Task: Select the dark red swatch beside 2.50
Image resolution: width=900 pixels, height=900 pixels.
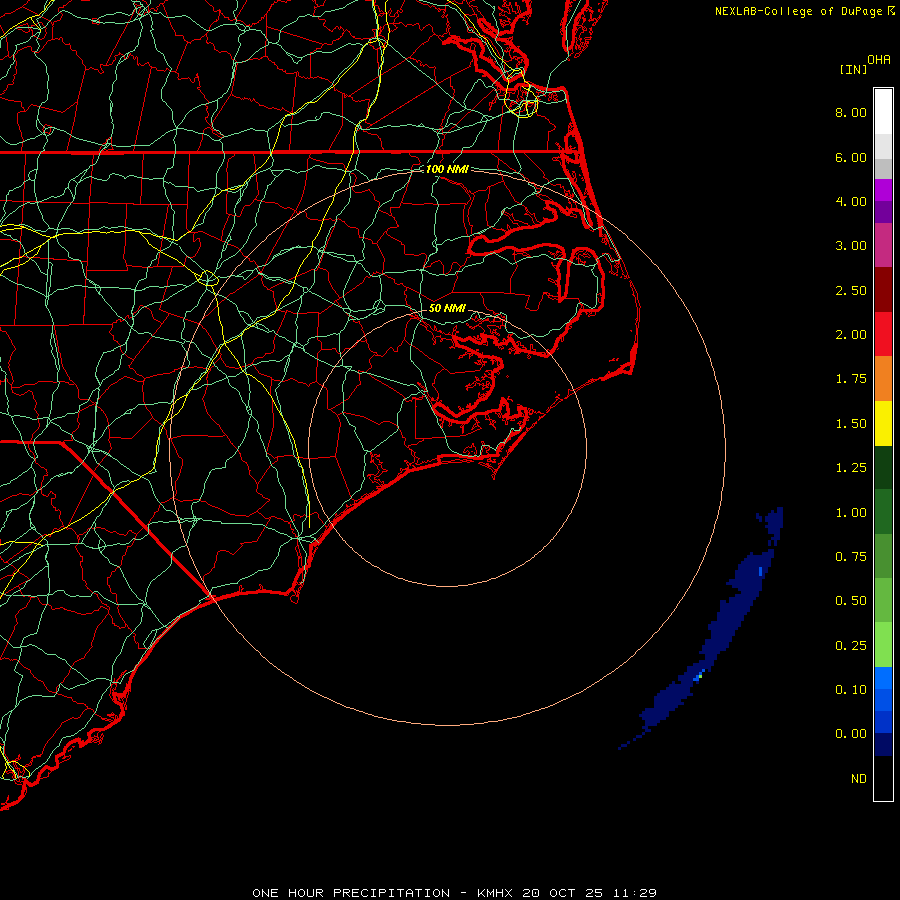Action: pos(883,290)
